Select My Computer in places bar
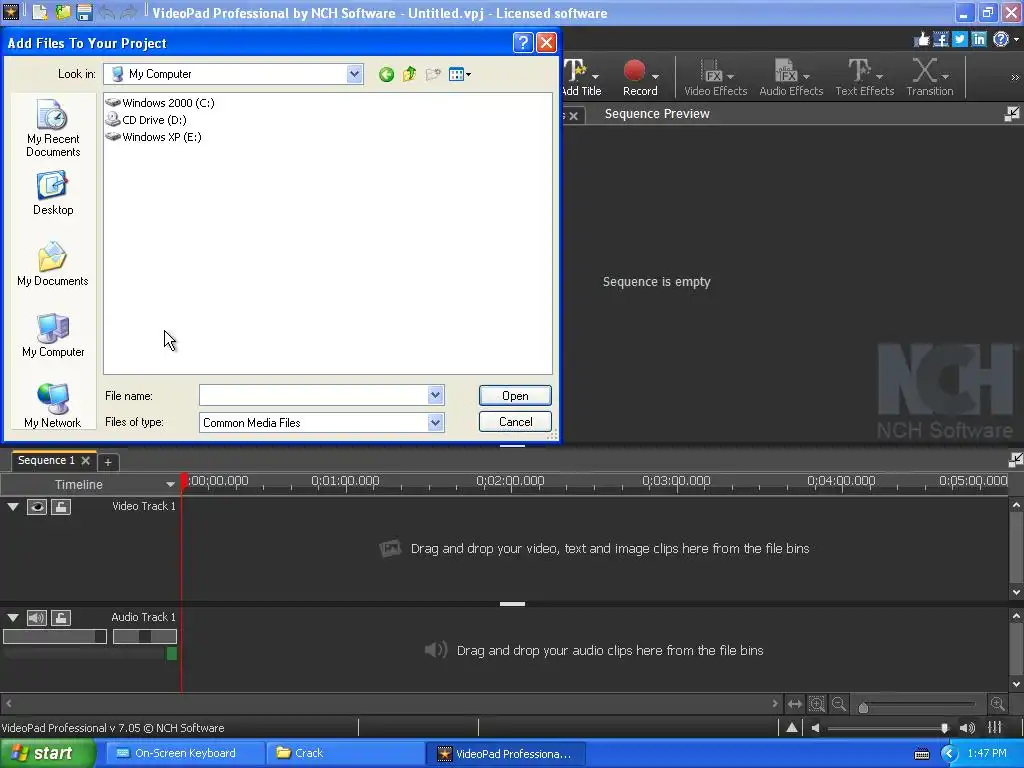1024x768 pixels. click(53, 335)
